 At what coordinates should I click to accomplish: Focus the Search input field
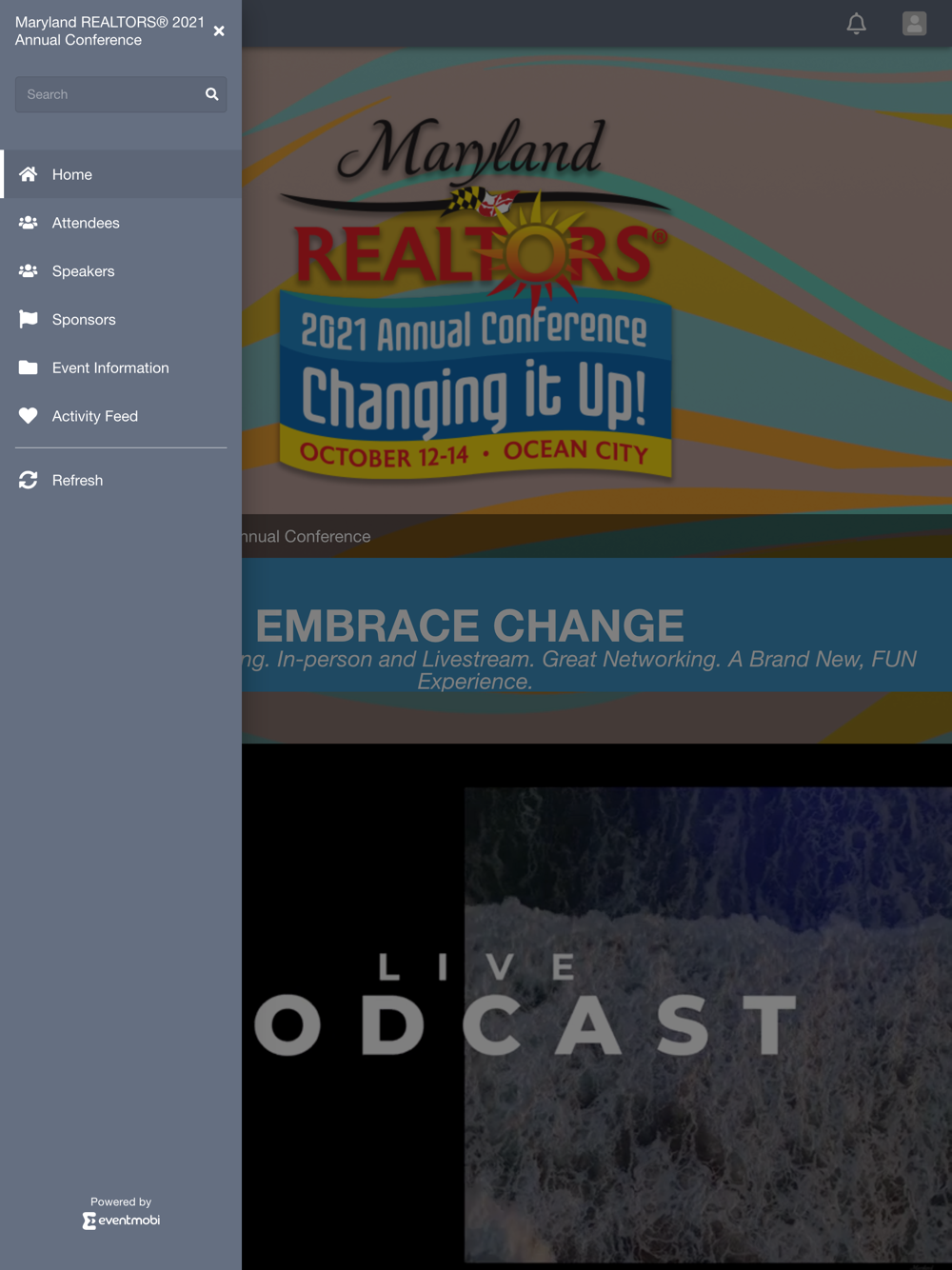[121, 94]
